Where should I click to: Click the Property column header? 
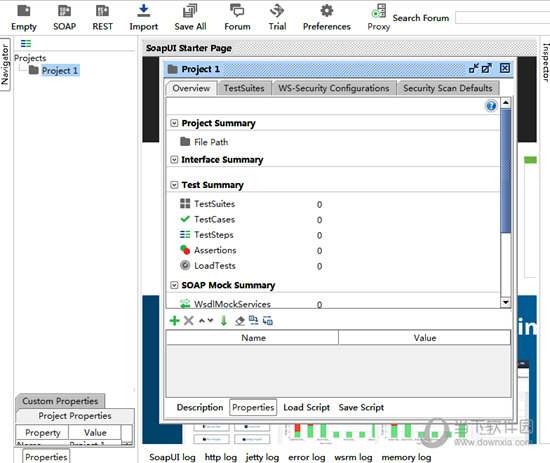(x=42, y=432)
